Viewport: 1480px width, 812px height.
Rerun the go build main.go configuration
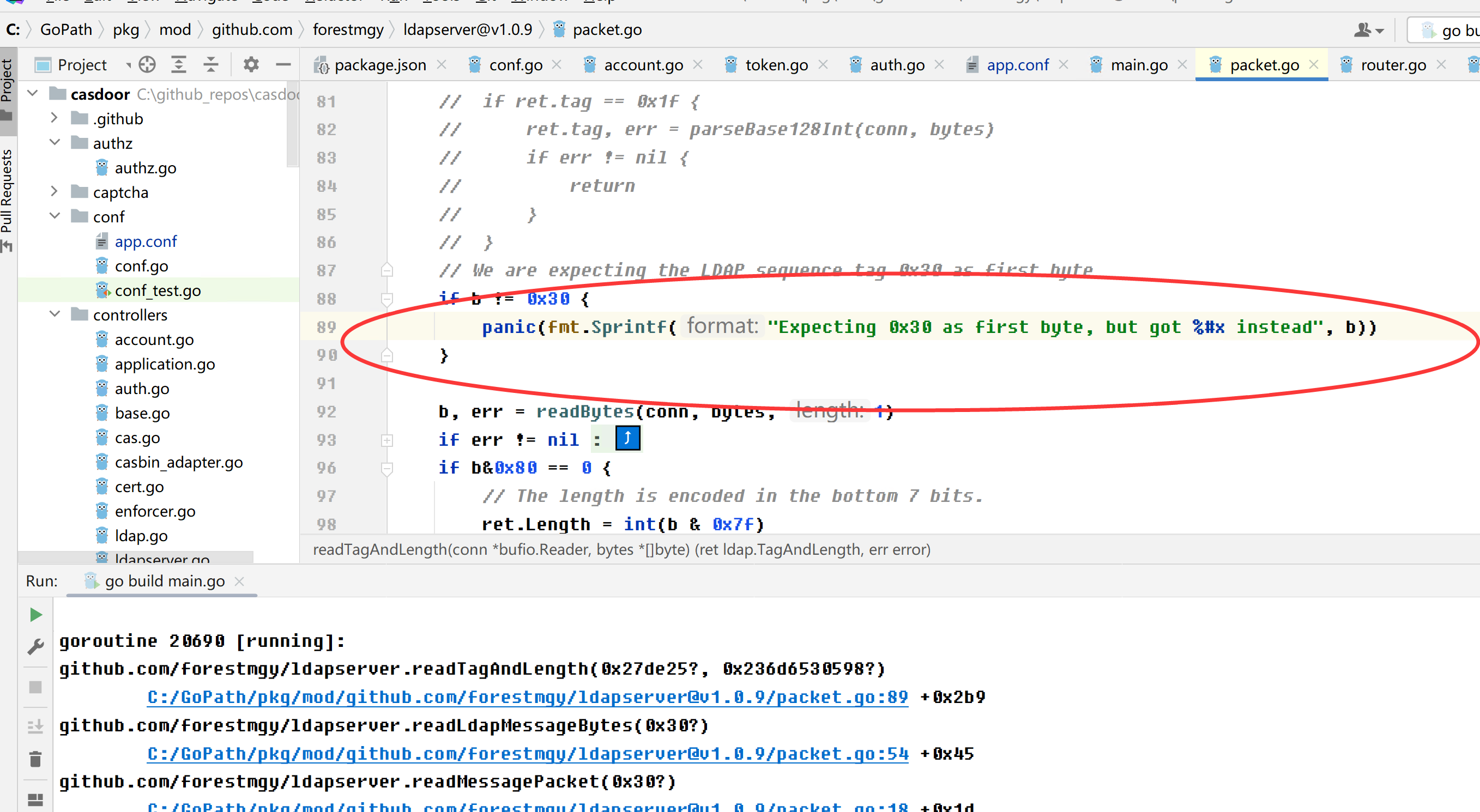(35, 615)
